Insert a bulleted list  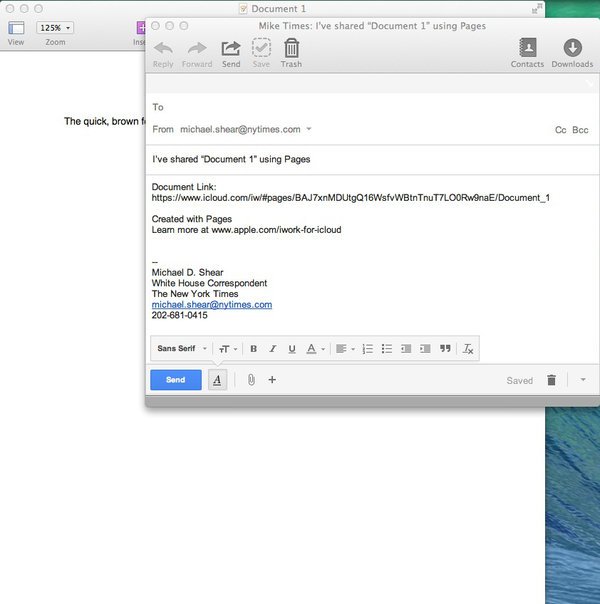pos(387,349)
